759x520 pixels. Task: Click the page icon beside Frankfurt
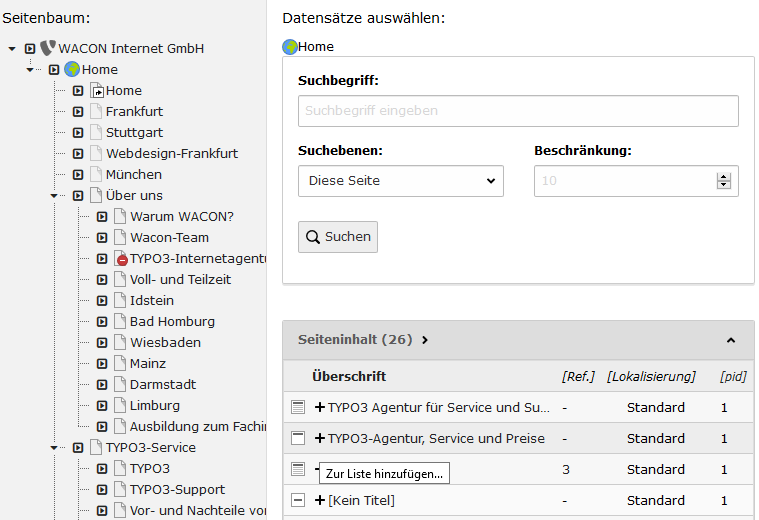pyautogui.click(x=97, y=111)
